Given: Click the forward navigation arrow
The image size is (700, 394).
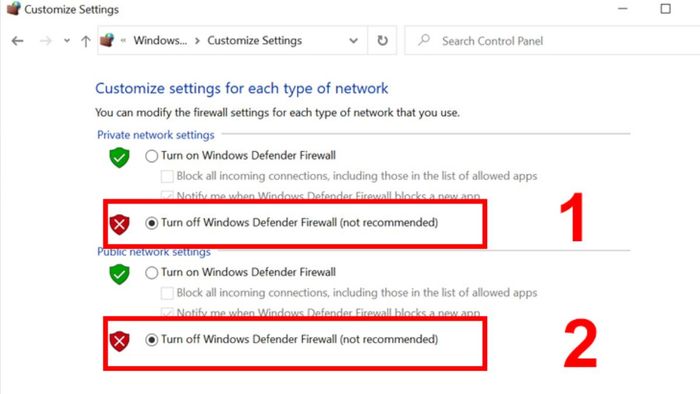Looking at the screenshot, I should coord(46,41).
